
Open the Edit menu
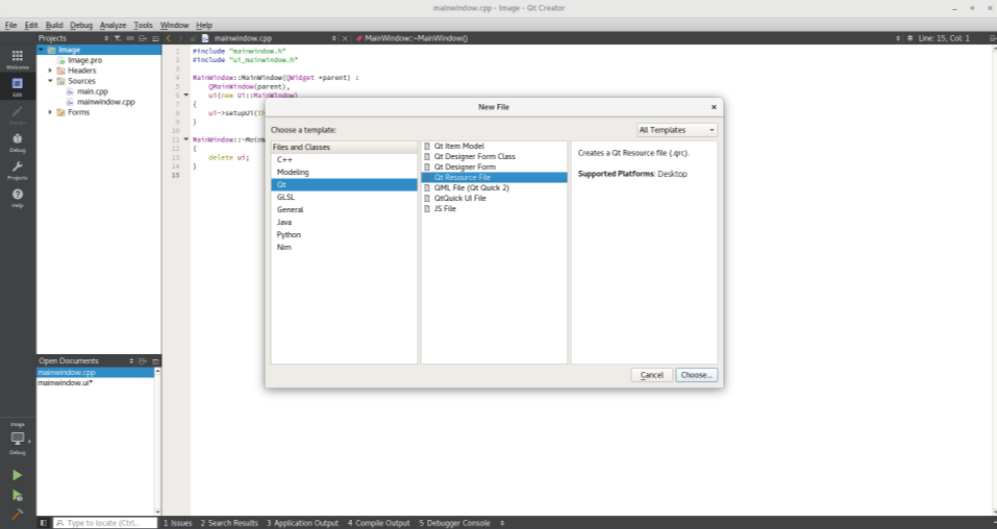31,25
